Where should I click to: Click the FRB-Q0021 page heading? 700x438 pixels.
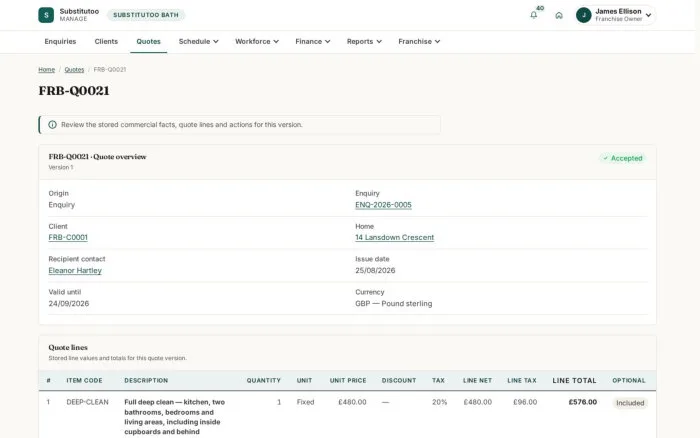74,91
